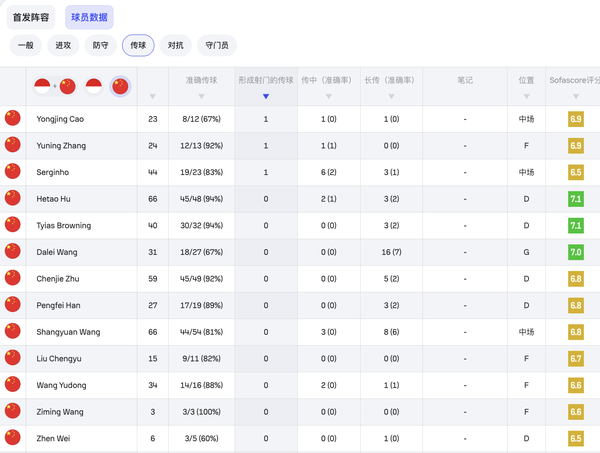The height and width of the screenshot is (453, 600).
Task: Click China flag icon beside Ziming Wang
Action: click(x=13, y=411)
